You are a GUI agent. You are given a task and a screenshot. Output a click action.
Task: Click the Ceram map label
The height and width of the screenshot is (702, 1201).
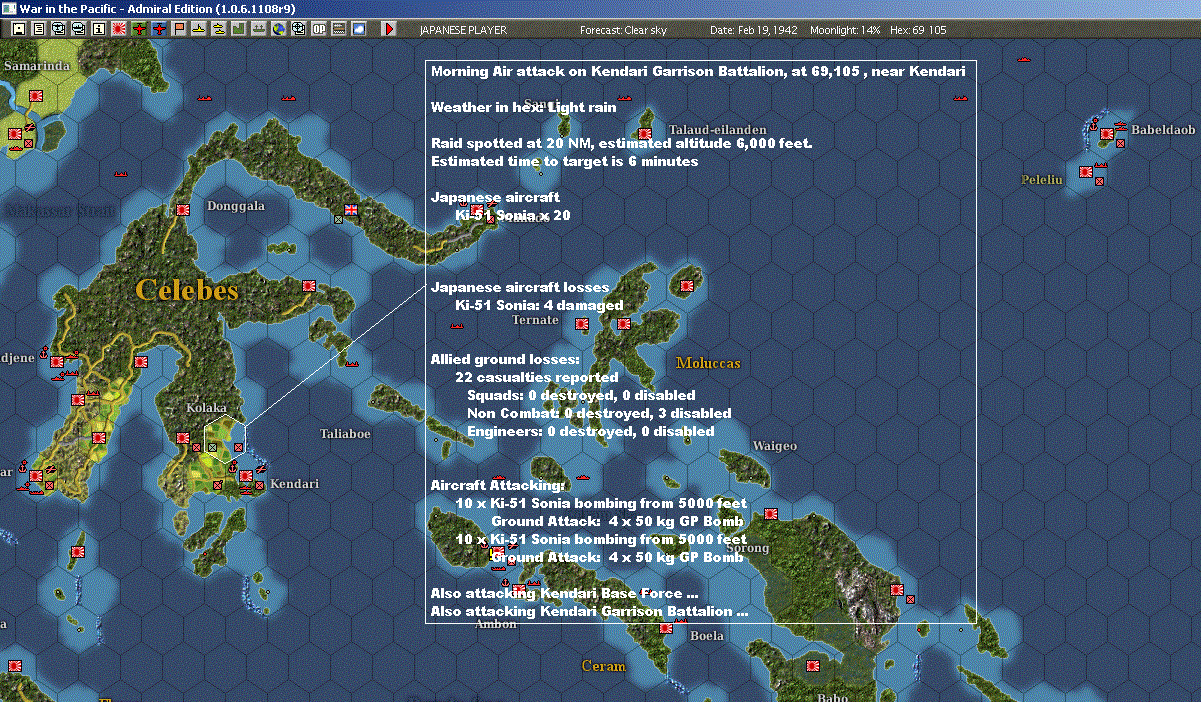click(604, 666)
